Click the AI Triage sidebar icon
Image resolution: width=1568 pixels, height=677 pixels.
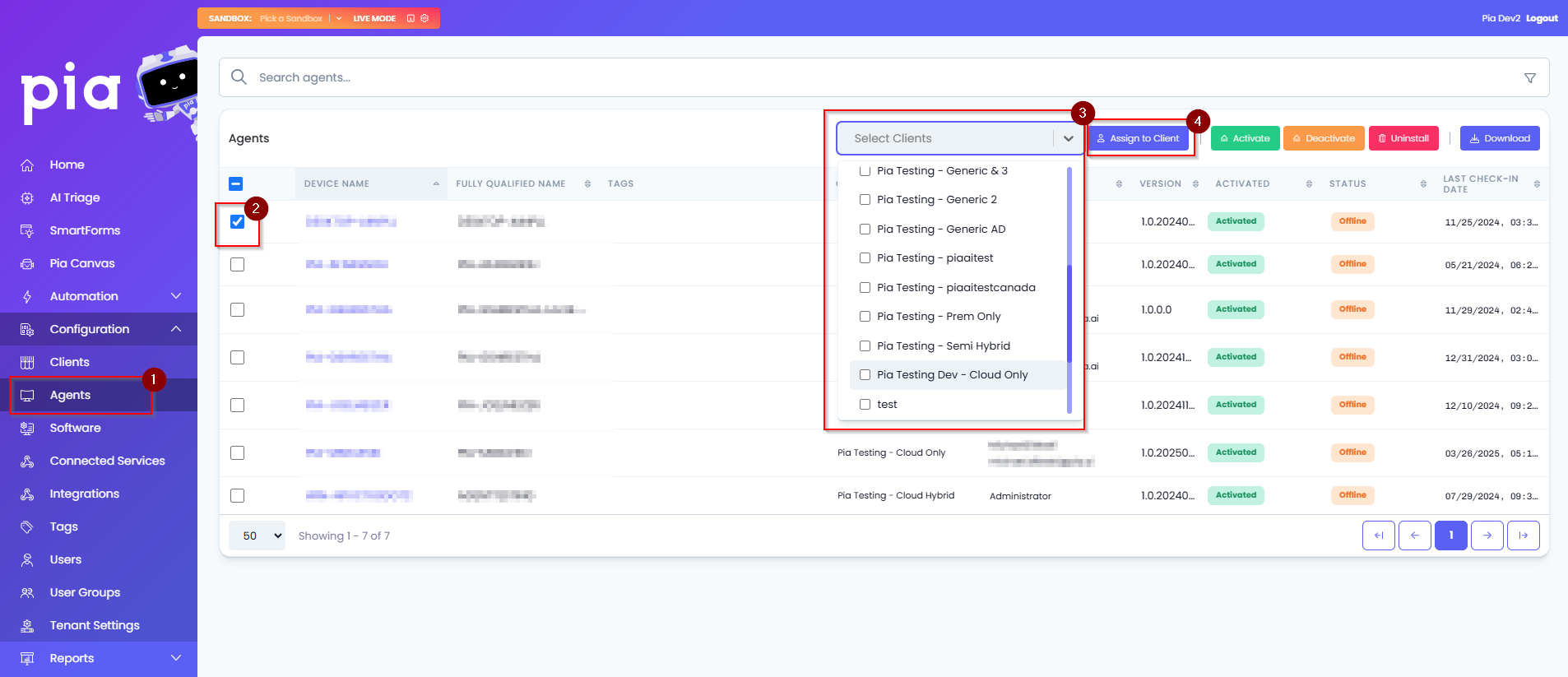[27, 198]
